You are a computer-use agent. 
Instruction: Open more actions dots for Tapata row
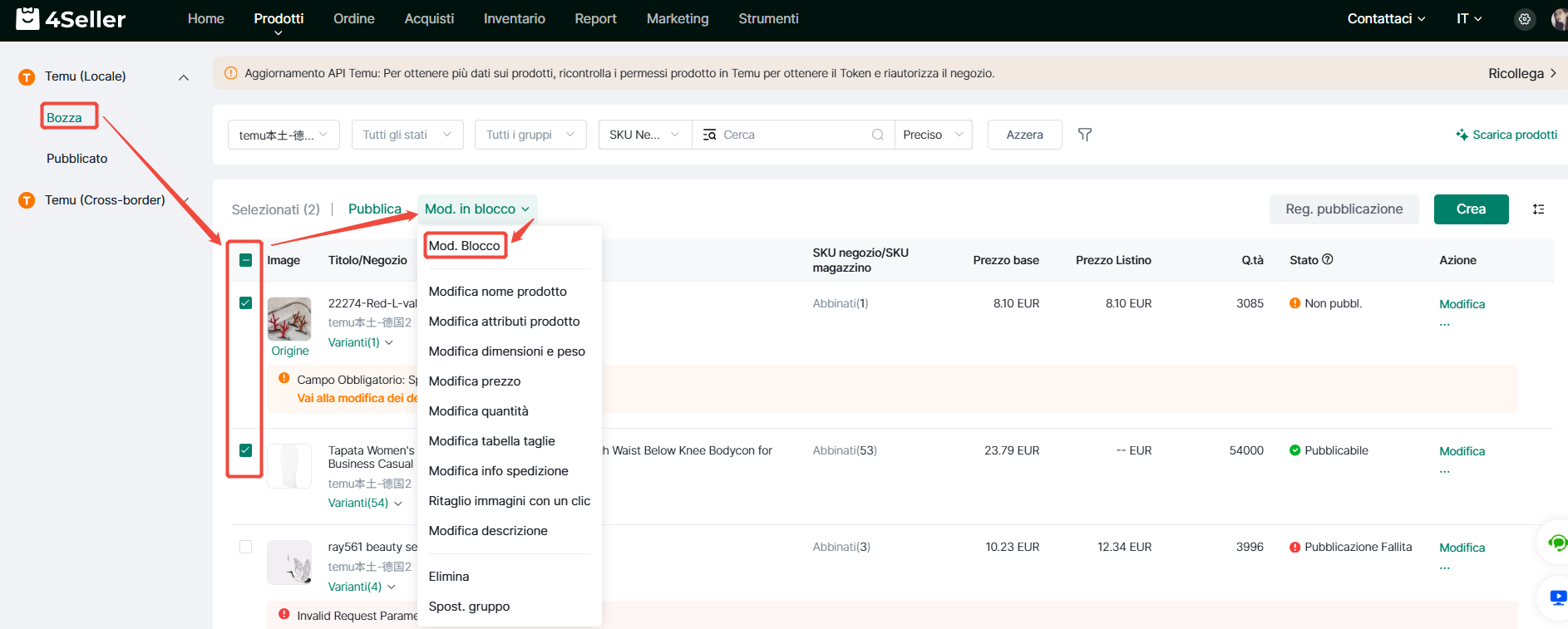(x=1445, y=471)
